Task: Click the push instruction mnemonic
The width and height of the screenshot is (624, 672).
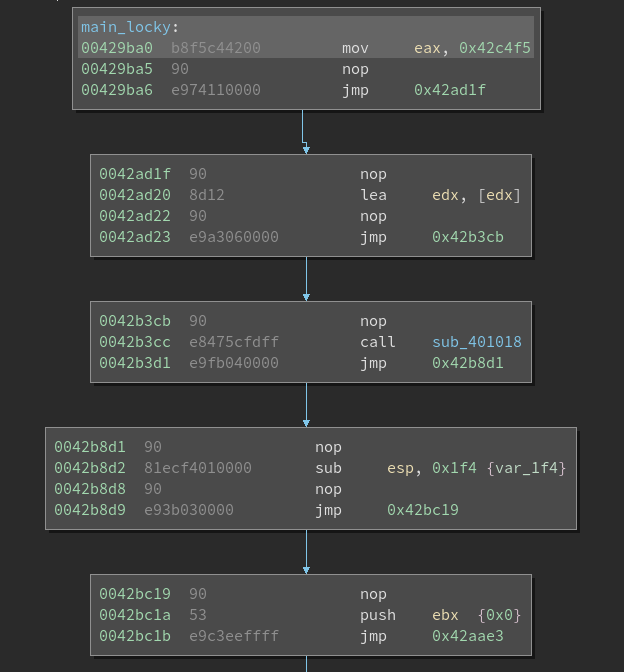Action: (378, 615)
